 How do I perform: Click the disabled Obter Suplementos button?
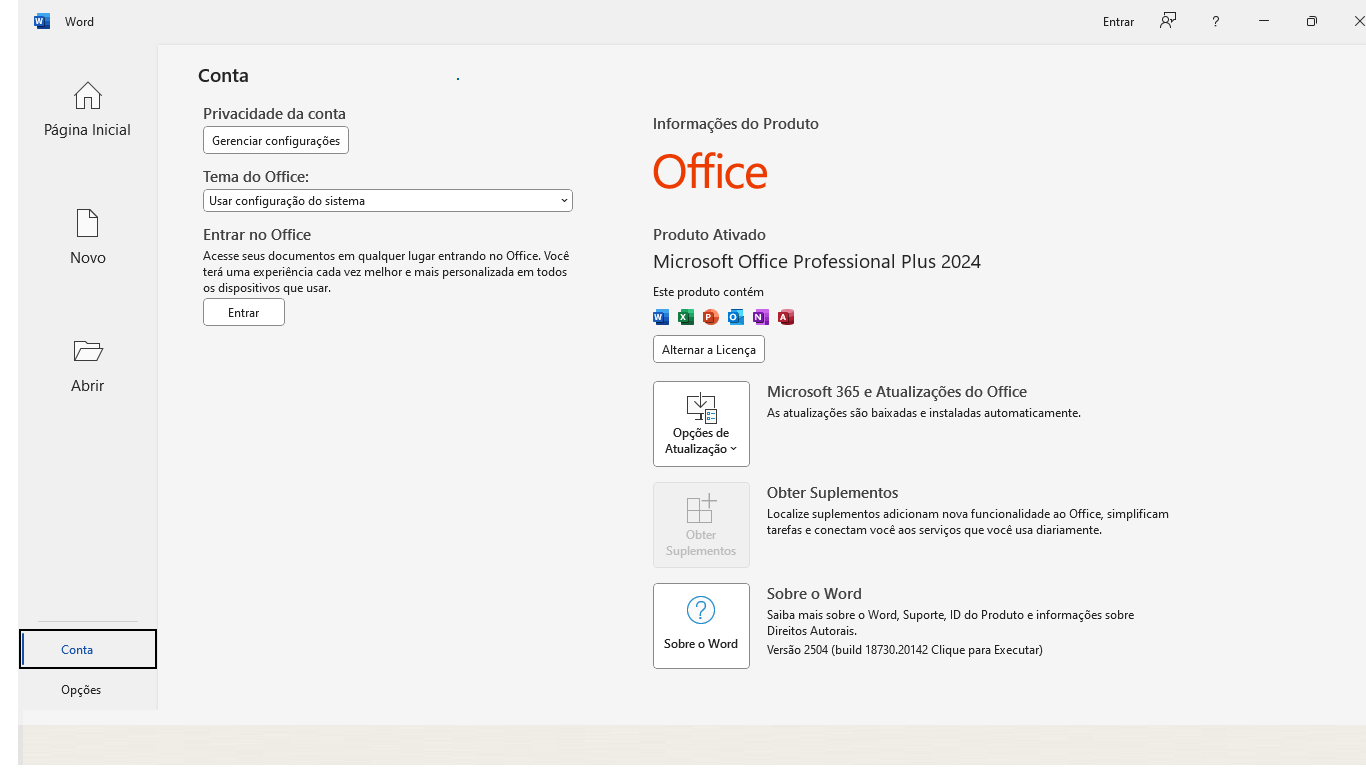[701, 525]
